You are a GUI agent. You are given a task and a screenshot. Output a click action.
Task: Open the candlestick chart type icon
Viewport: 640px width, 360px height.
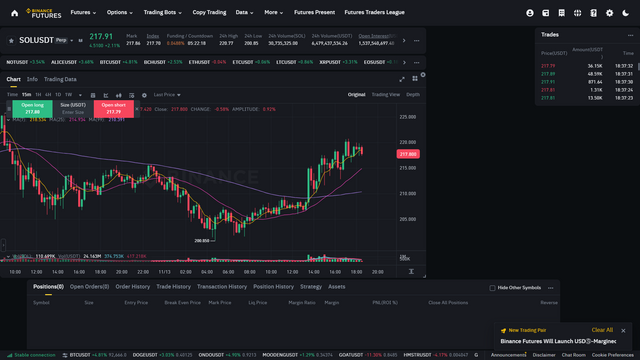pos(119,95)
